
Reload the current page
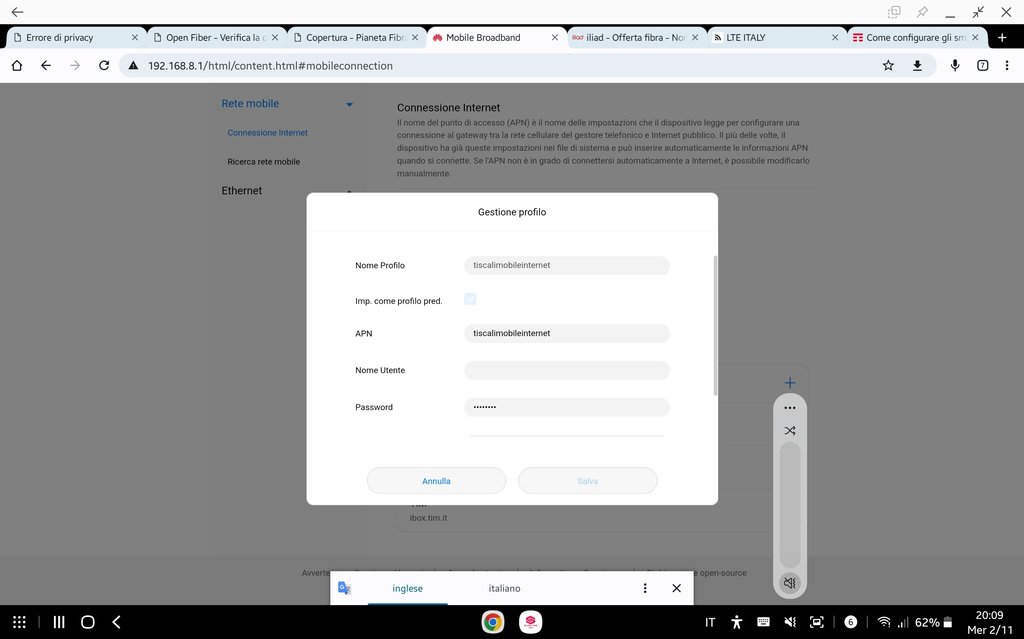(104, 65)
